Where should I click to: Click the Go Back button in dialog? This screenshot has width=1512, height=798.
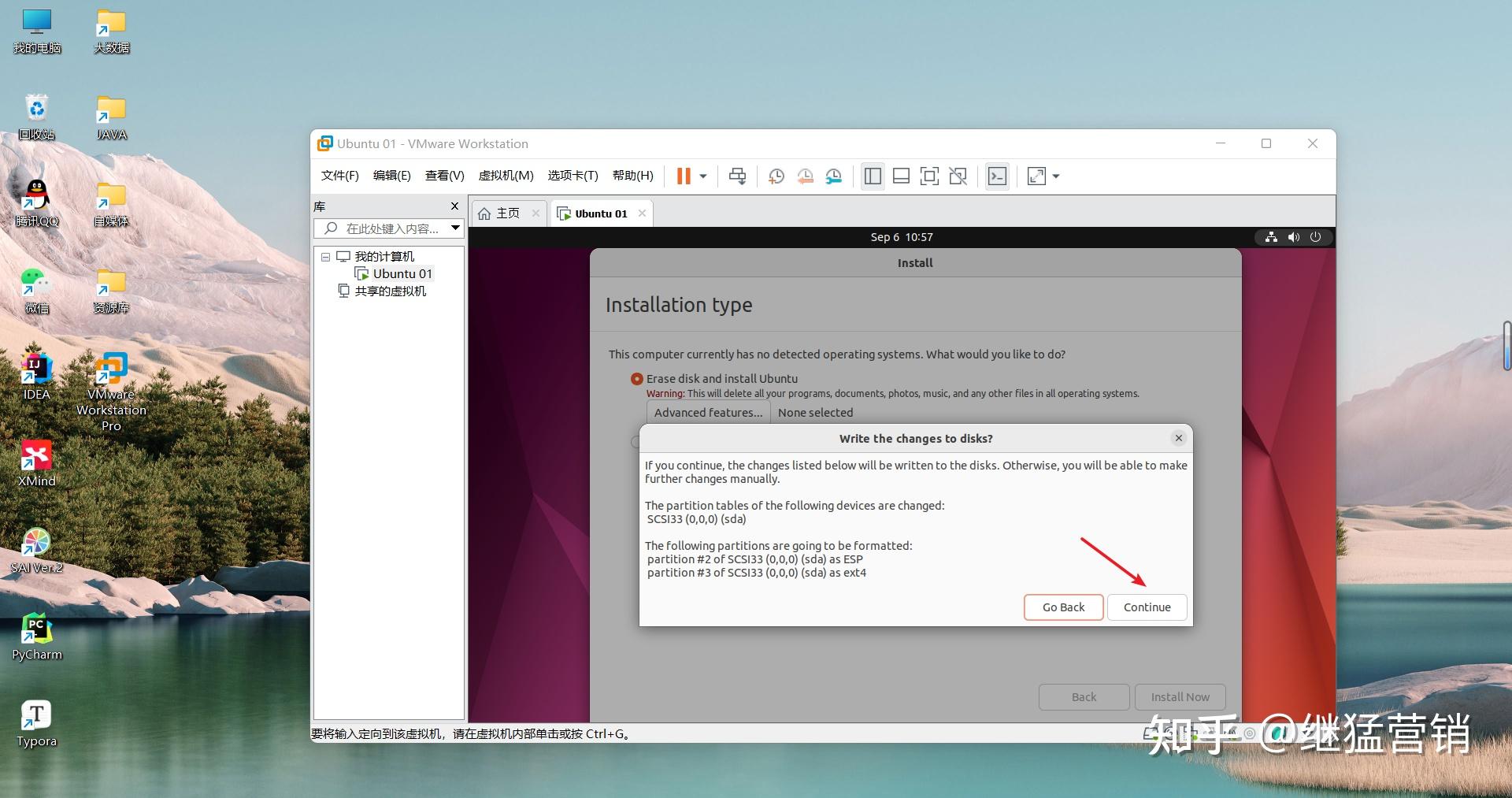pyautogui.click(x=1063, y=607)
